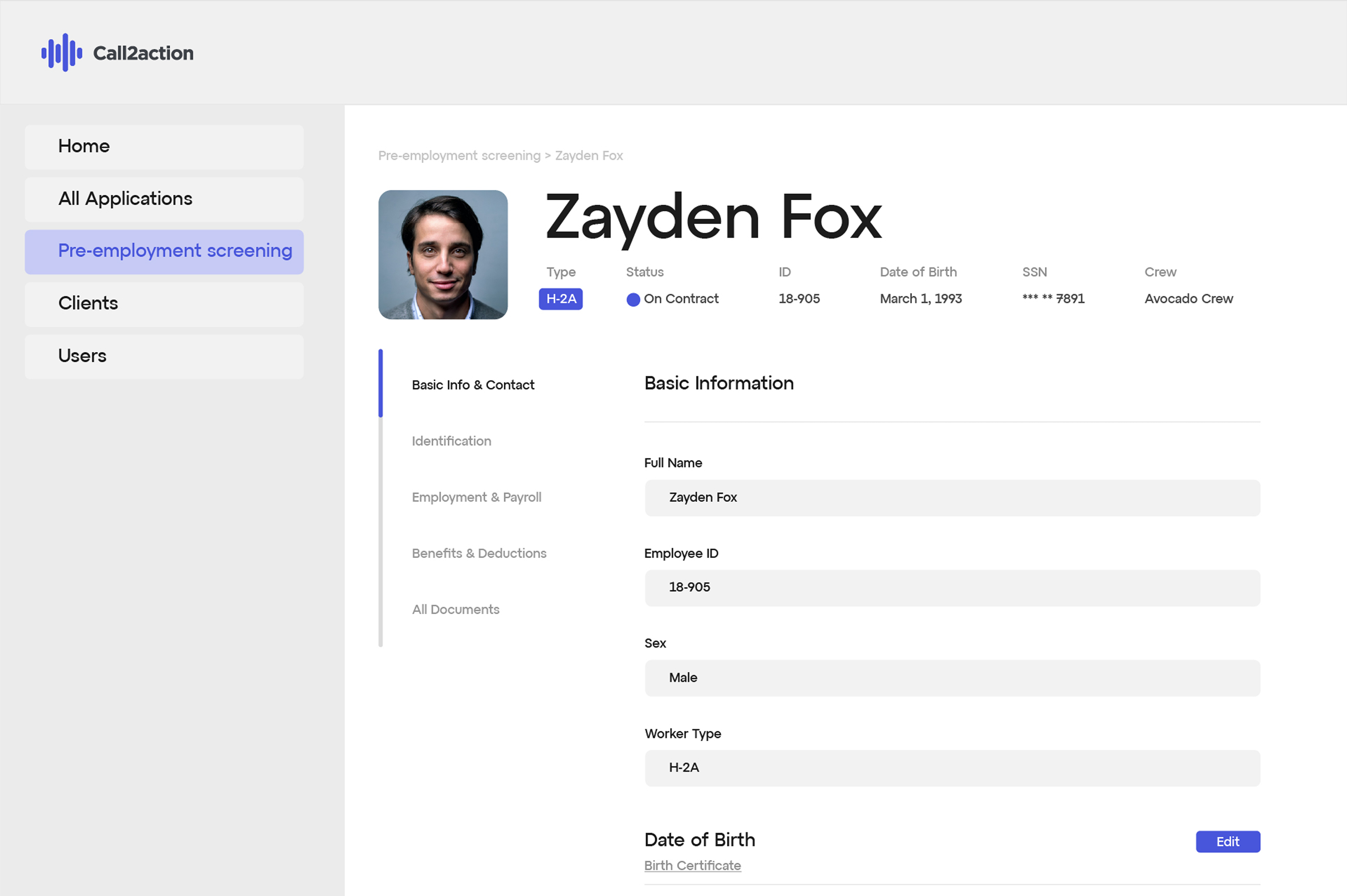View All Documents tab
The height and width of the screenshot is (896, 1347).
point(455,609)
